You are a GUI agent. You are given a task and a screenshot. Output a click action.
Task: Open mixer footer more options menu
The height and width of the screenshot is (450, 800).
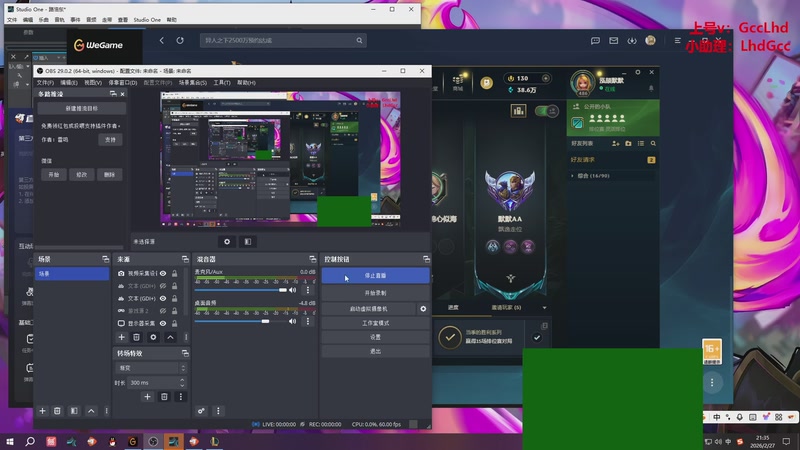tap(218, 411)
